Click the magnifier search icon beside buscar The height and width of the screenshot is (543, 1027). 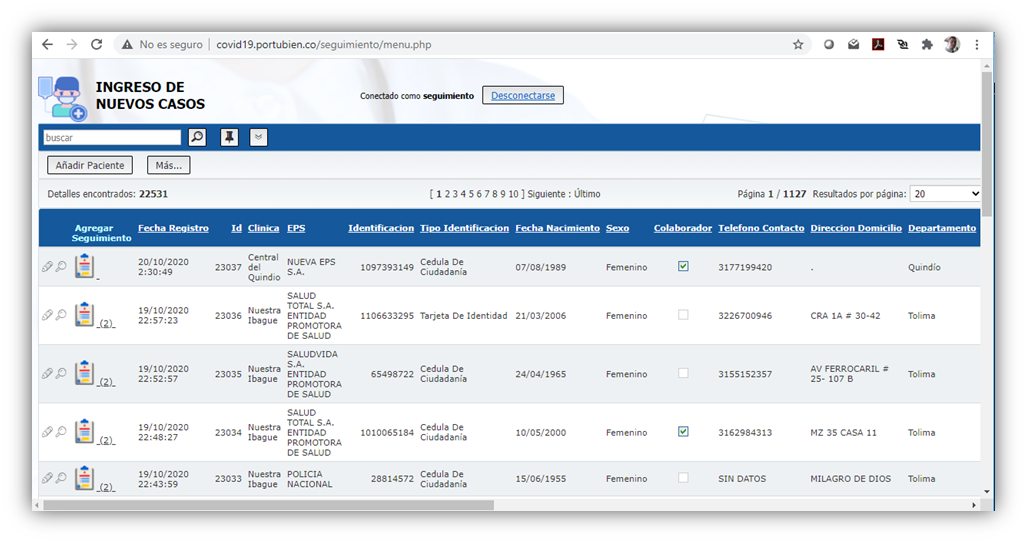pos(197,138)
